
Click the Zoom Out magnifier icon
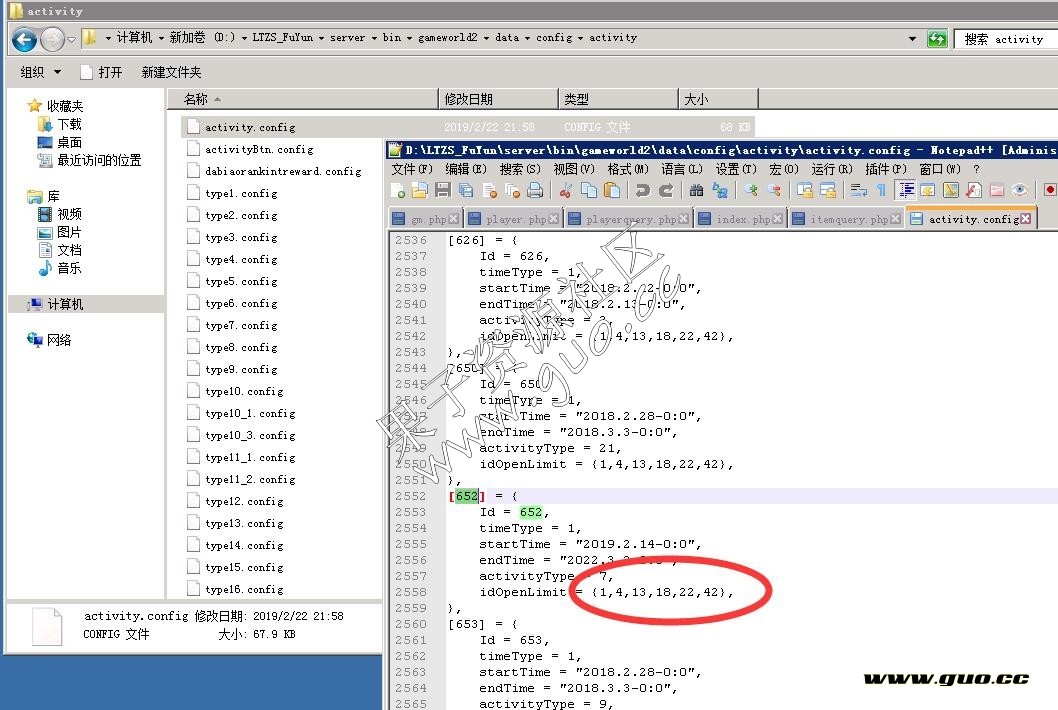774,191
